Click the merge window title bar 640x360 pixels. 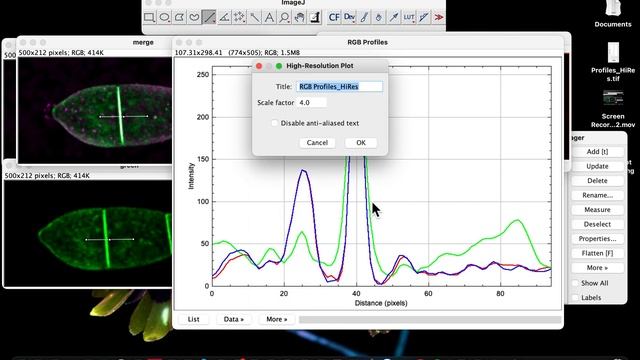point(95,42)
